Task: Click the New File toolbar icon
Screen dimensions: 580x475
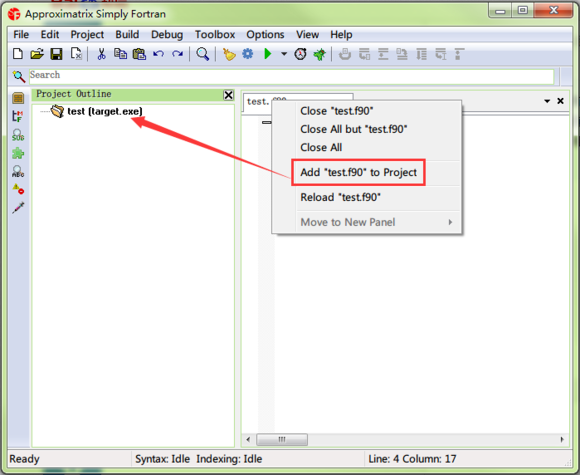Action: [18, 54]
